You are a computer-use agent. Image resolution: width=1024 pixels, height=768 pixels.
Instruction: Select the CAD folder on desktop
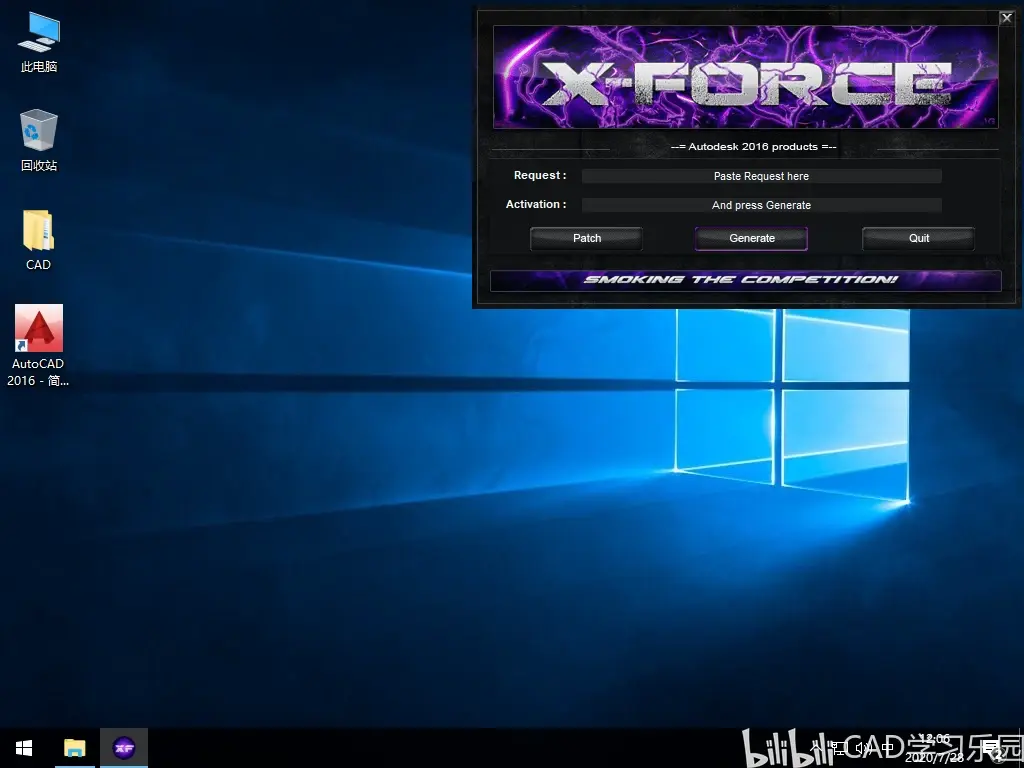tap(39, 240)
